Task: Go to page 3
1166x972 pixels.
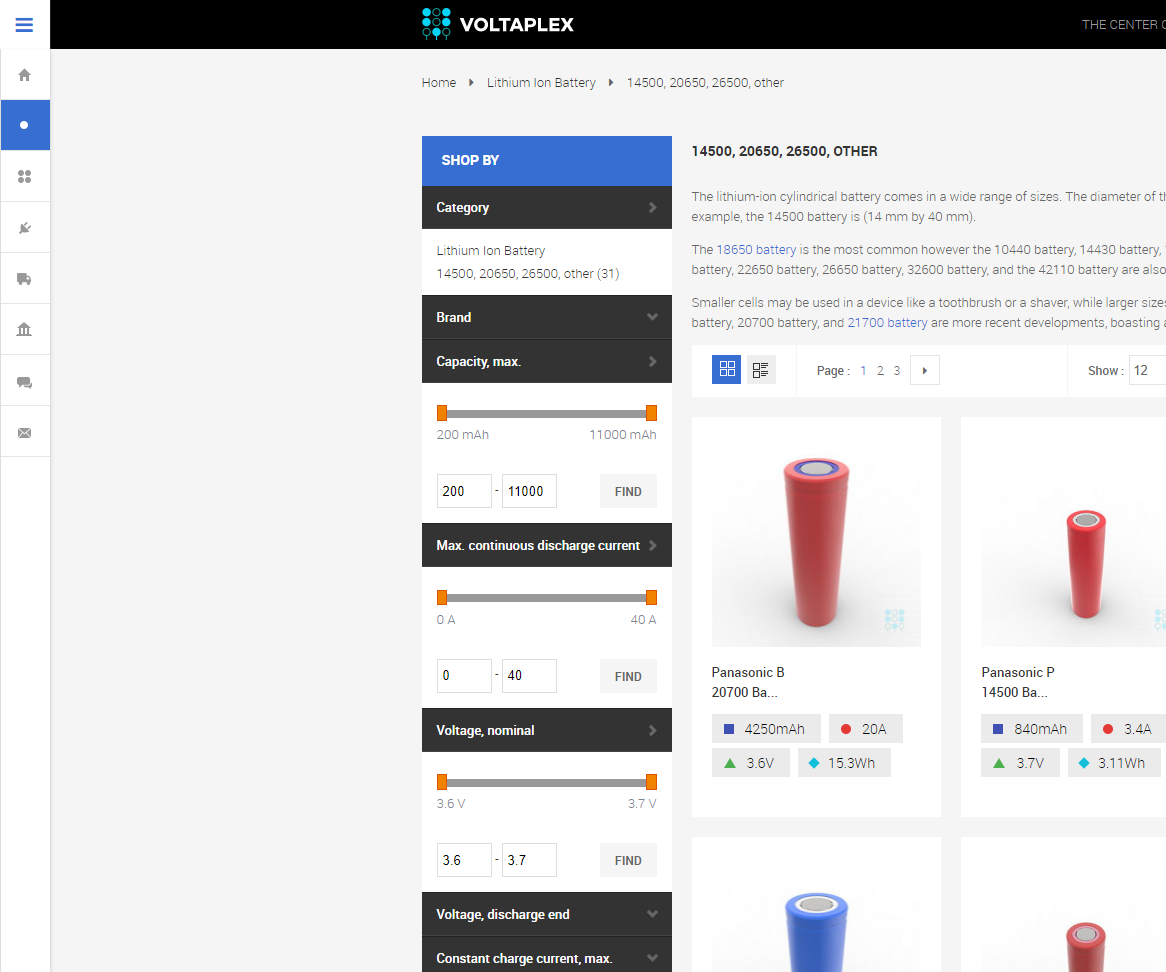Action: point(897,370)
